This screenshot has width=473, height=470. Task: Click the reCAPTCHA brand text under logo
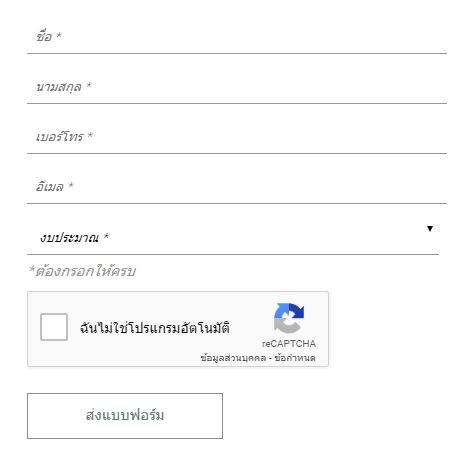click(289, 343)
